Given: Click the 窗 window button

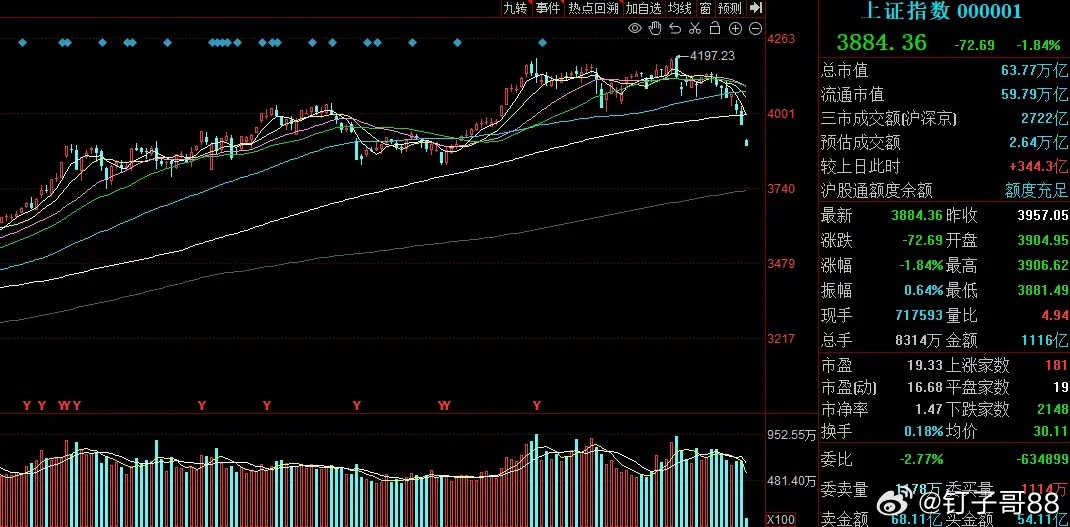Looking at the screenshot, I should [705, 8].
